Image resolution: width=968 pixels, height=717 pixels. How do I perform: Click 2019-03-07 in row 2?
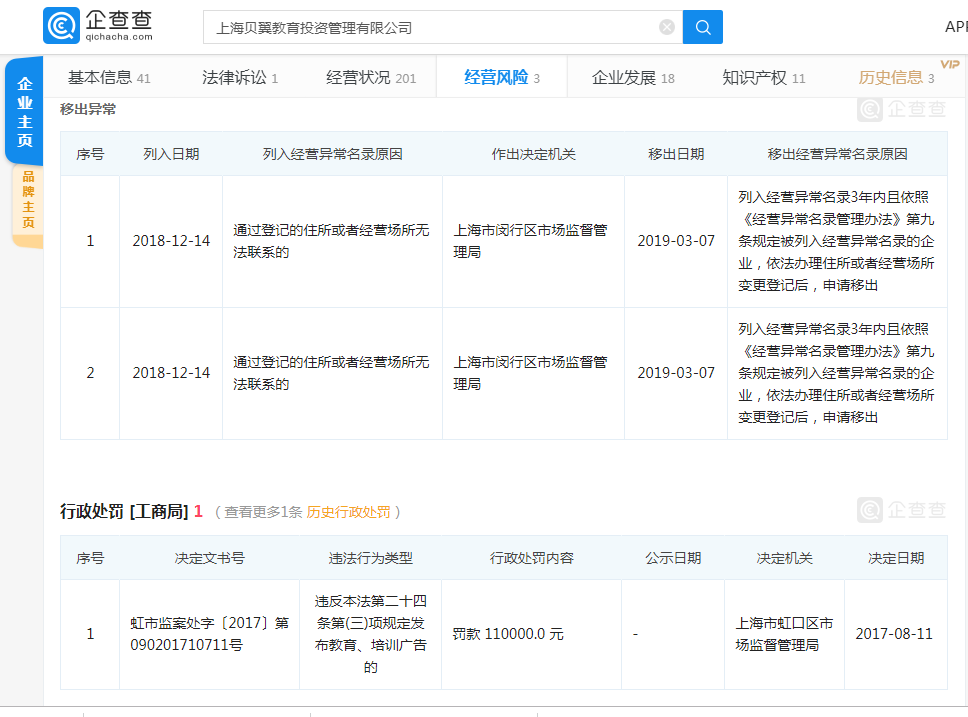(676, 373)
